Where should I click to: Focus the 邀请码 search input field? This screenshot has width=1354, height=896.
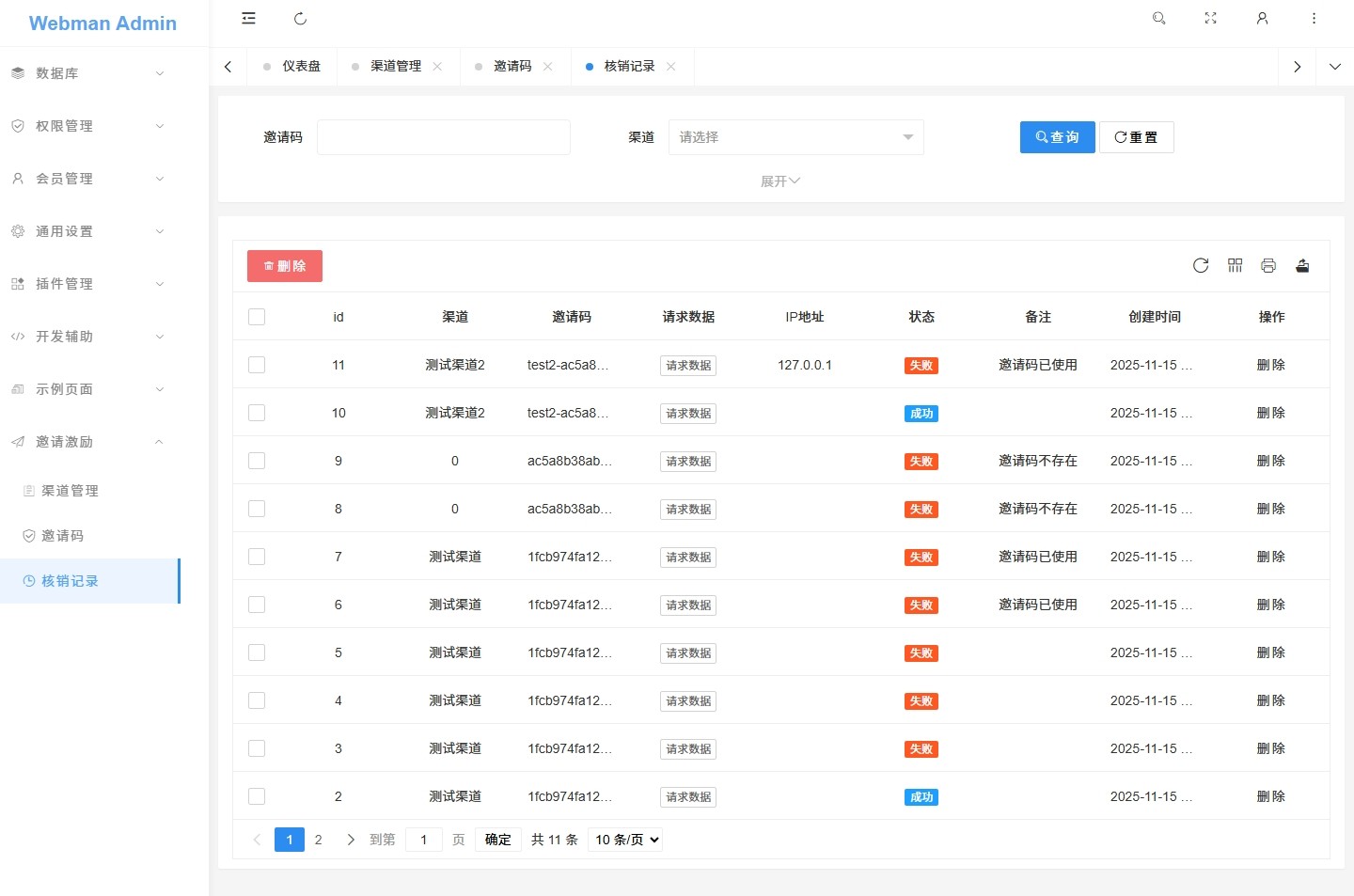tap(444, 137)
